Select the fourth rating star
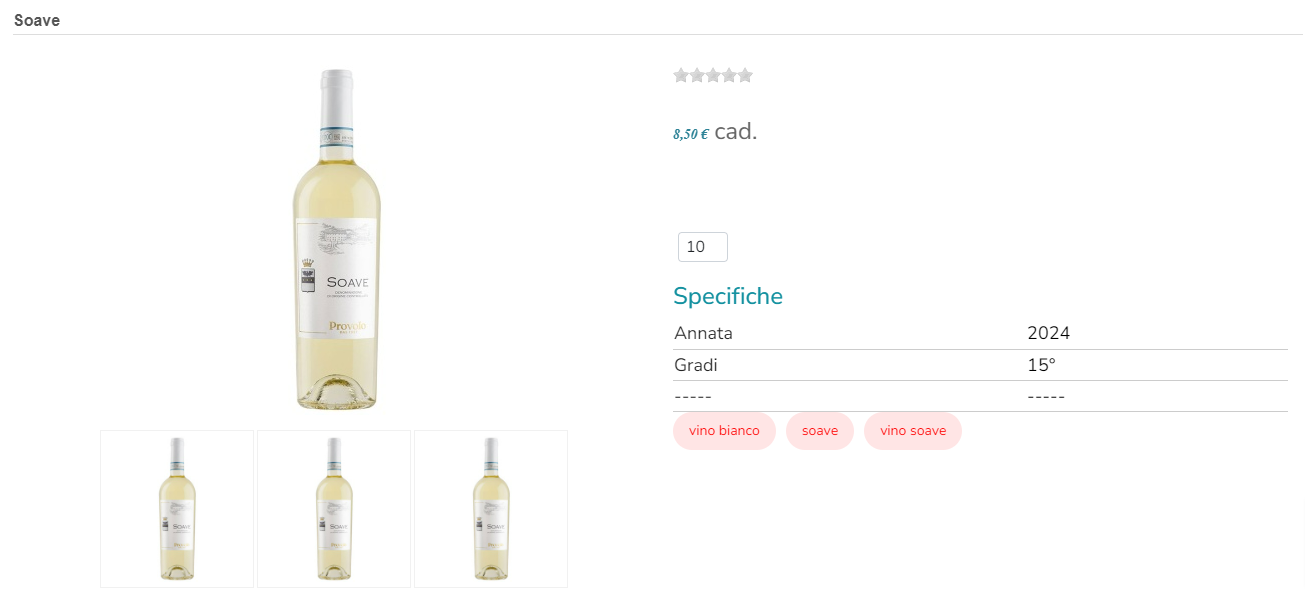 [x=729, y=75]
